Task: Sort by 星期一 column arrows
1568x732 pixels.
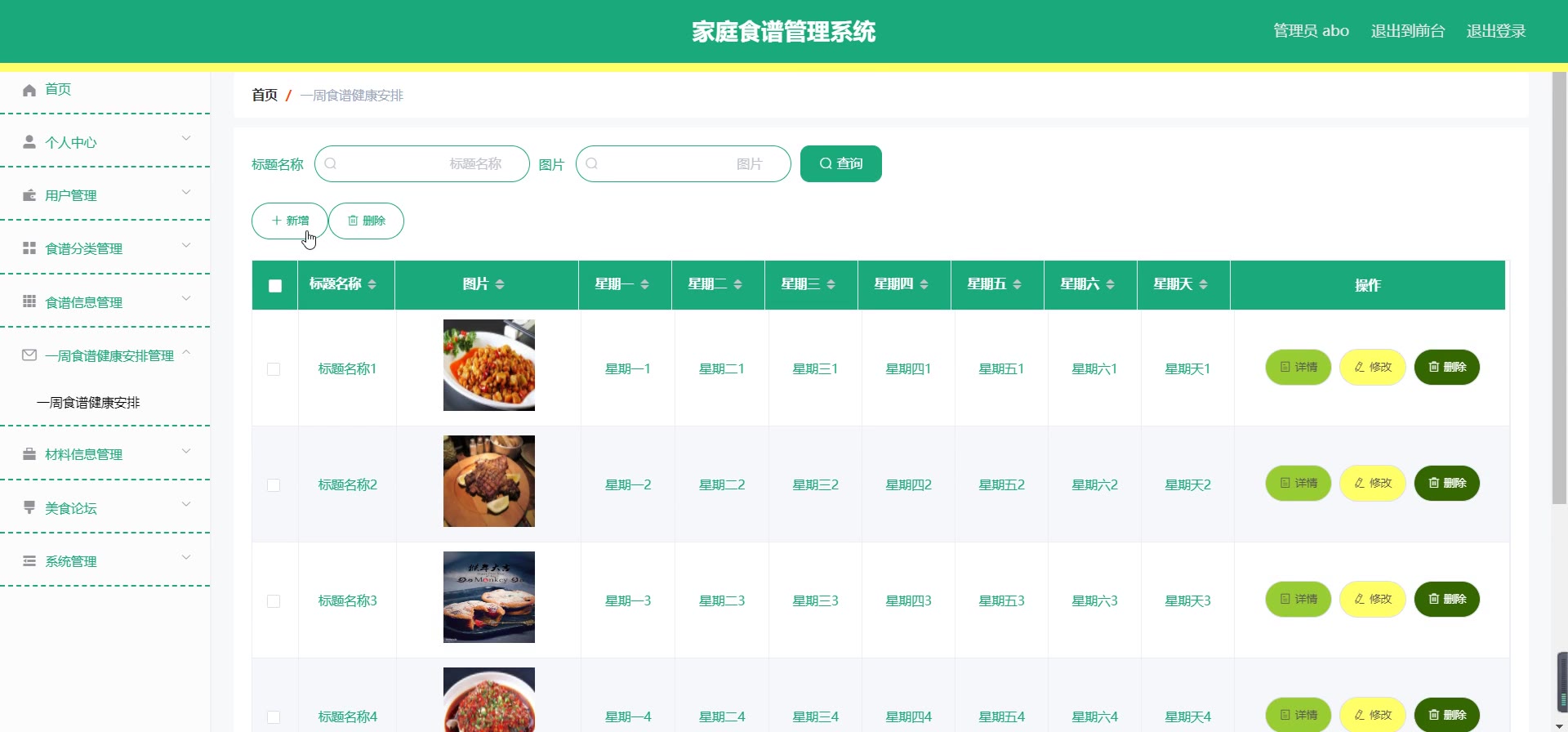Action: (x=645, y=284)
